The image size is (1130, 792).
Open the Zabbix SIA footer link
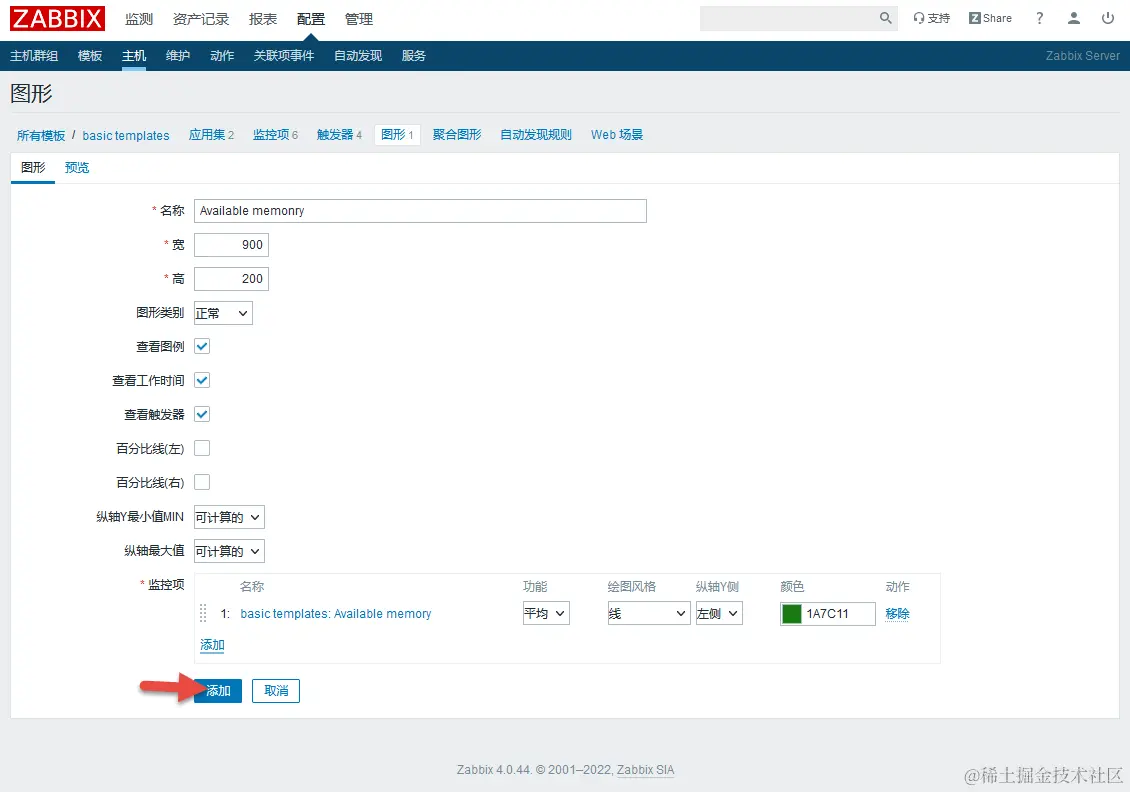click(645, 770)
